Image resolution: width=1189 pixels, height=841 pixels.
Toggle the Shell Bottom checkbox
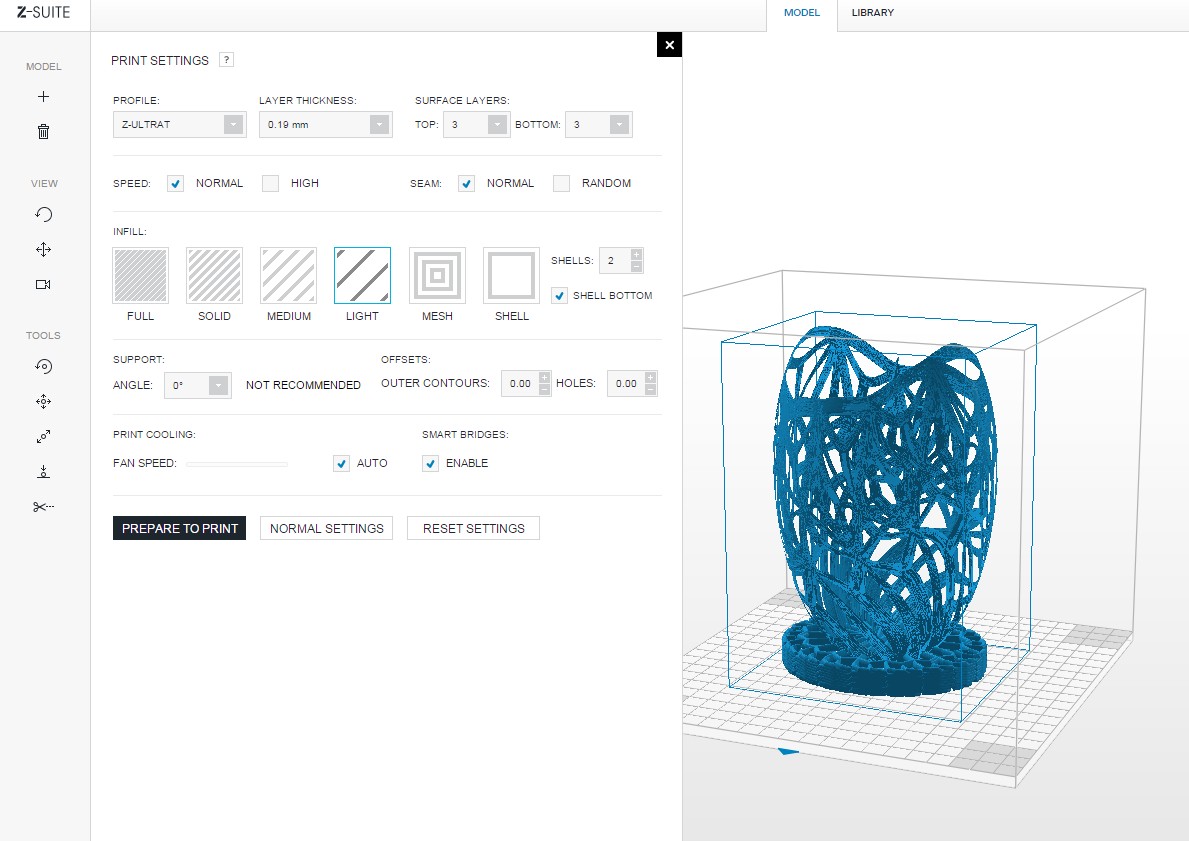559,296
